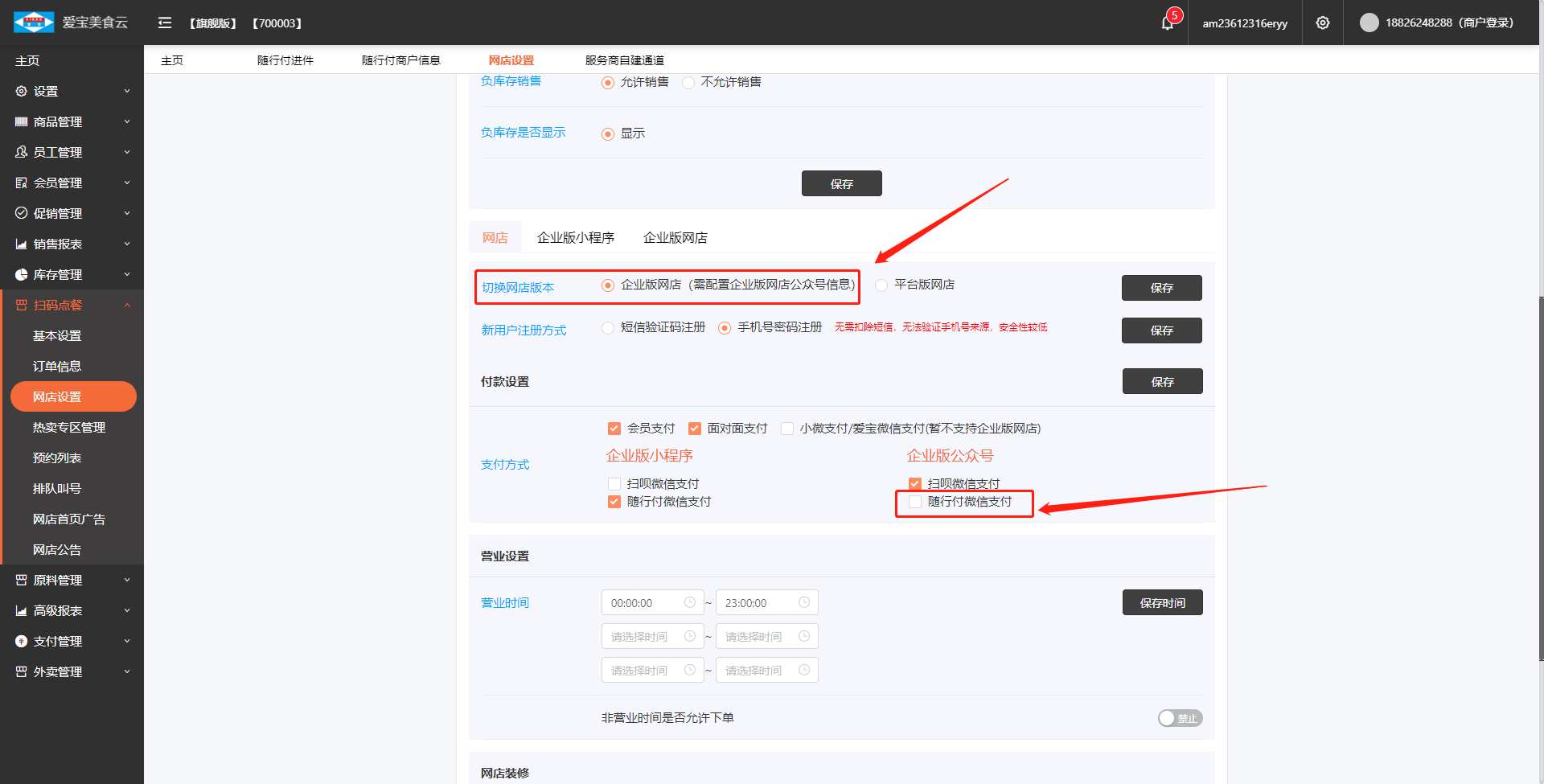
Task: Click the clock icon in 00:00:00 field
Action: (690, 602)
